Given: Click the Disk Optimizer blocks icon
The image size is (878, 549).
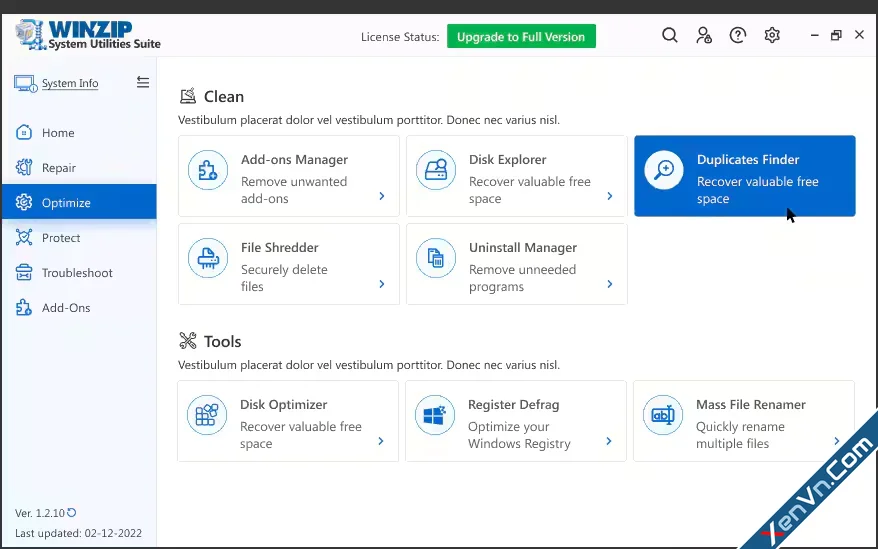Looking at the screenshot, I should click(x=207, y=415).
